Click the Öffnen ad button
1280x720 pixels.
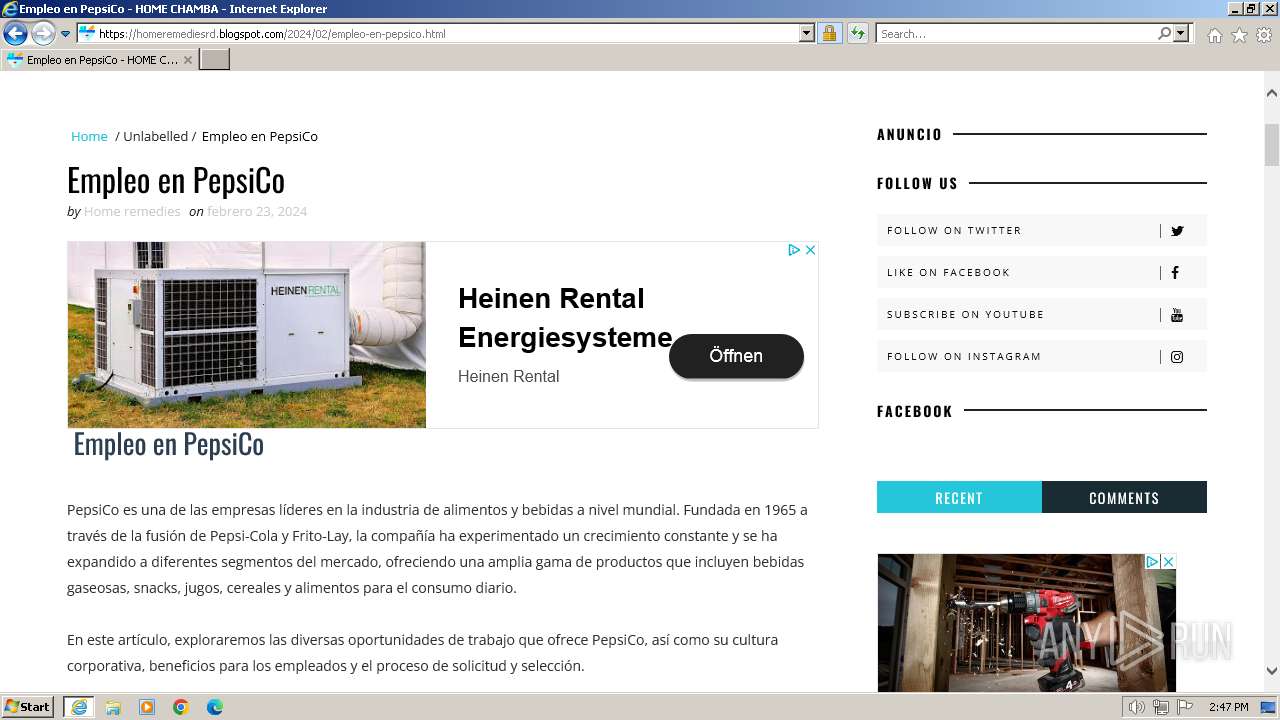pos(736,356)
